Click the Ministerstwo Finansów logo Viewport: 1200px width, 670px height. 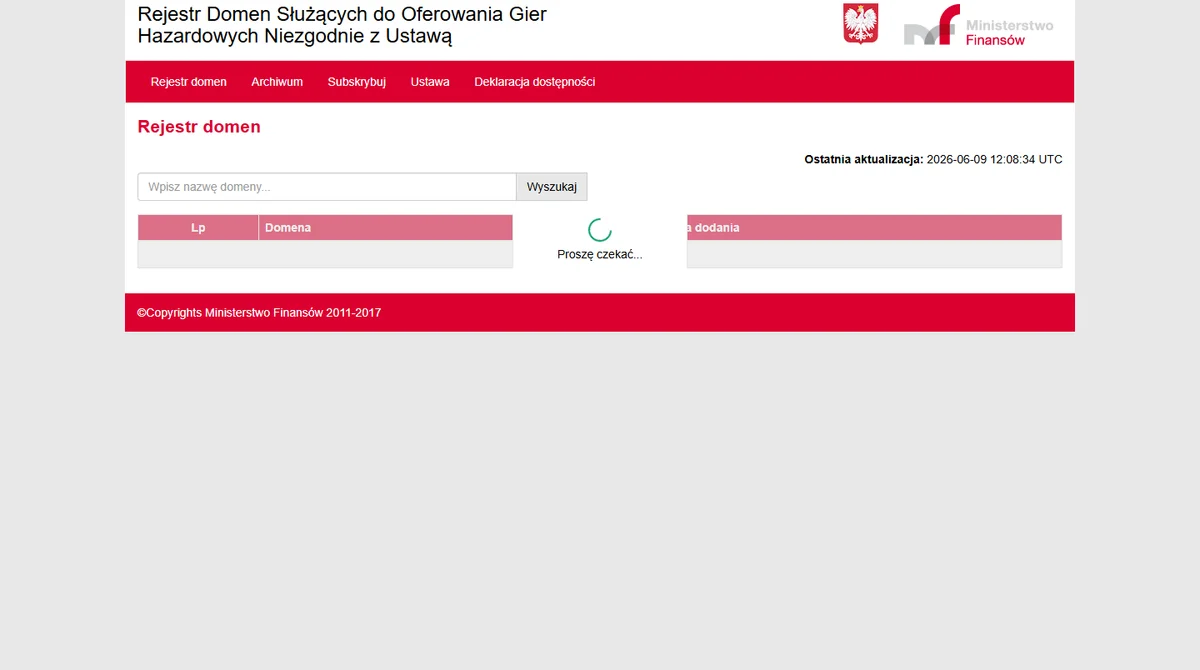[978, 25]
